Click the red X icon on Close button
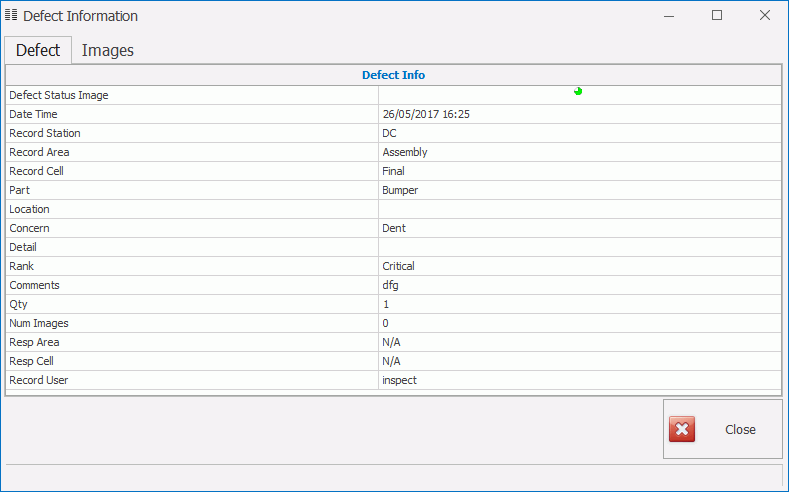The width and height of the screenshot is (789, 492). (x=682, y=430)
